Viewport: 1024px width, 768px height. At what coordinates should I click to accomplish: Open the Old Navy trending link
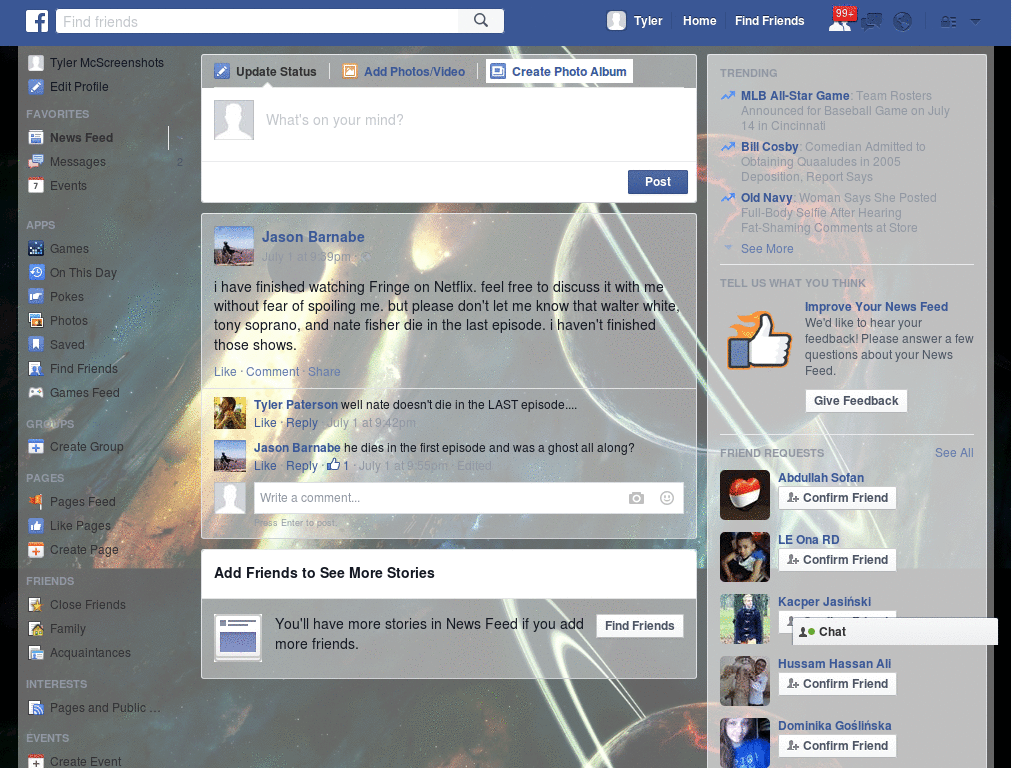[766, 197]
